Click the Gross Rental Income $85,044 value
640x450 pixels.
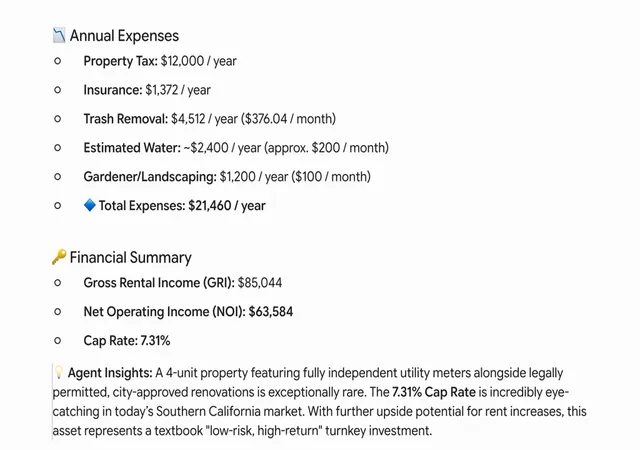click(260, 283)
